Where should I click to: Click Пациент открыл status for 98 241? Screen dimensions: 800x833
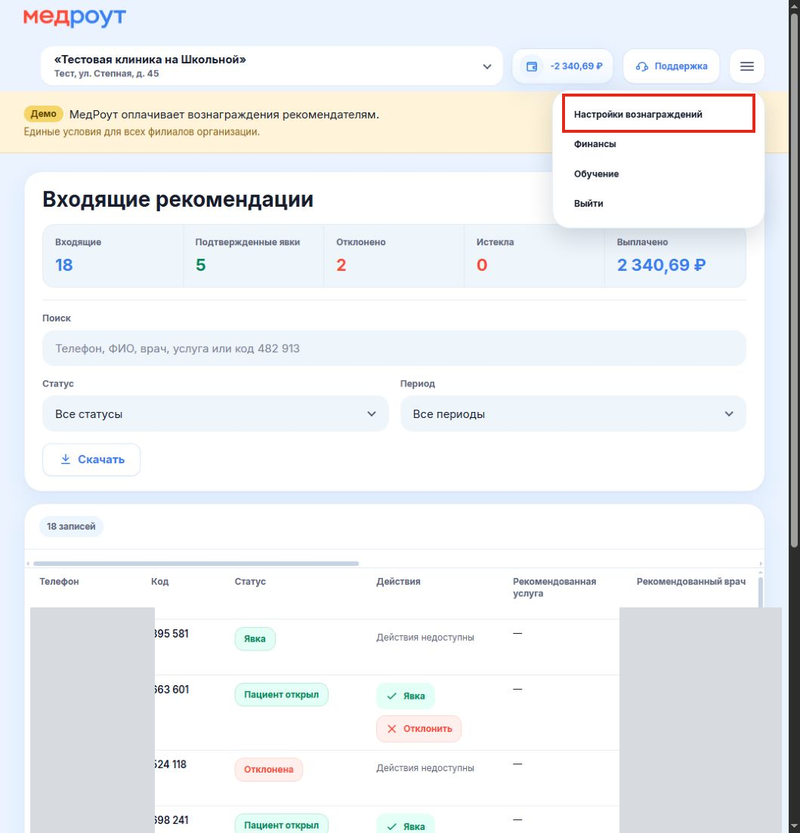282,824
